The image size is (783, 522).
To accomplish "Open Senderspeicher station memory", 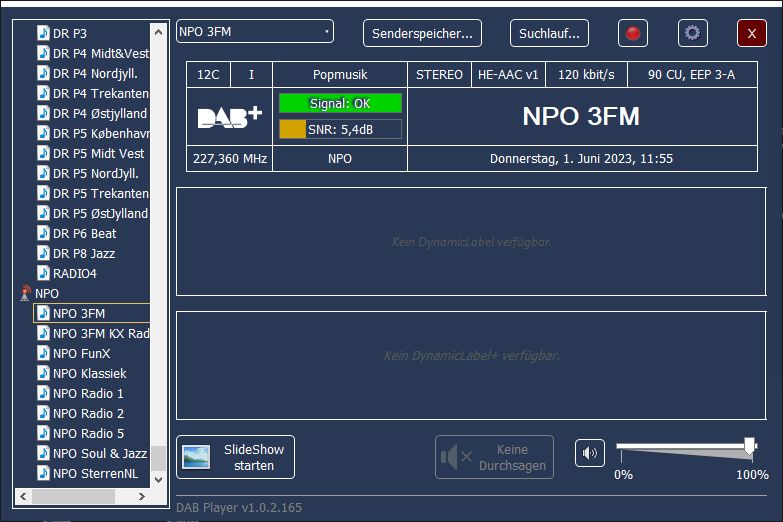I will (x=422, y=33).
